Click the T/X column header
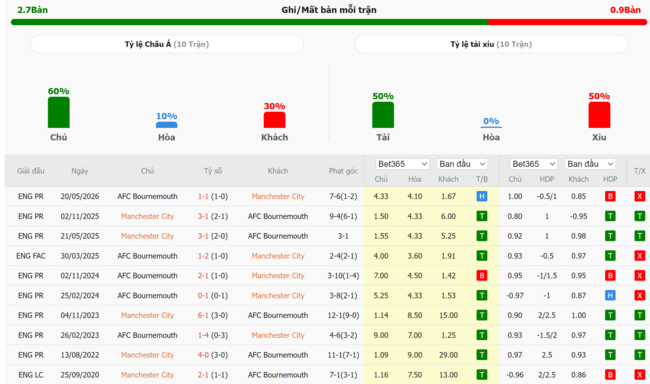This screenshot has height=384, width=650. [x=640, y=171]
